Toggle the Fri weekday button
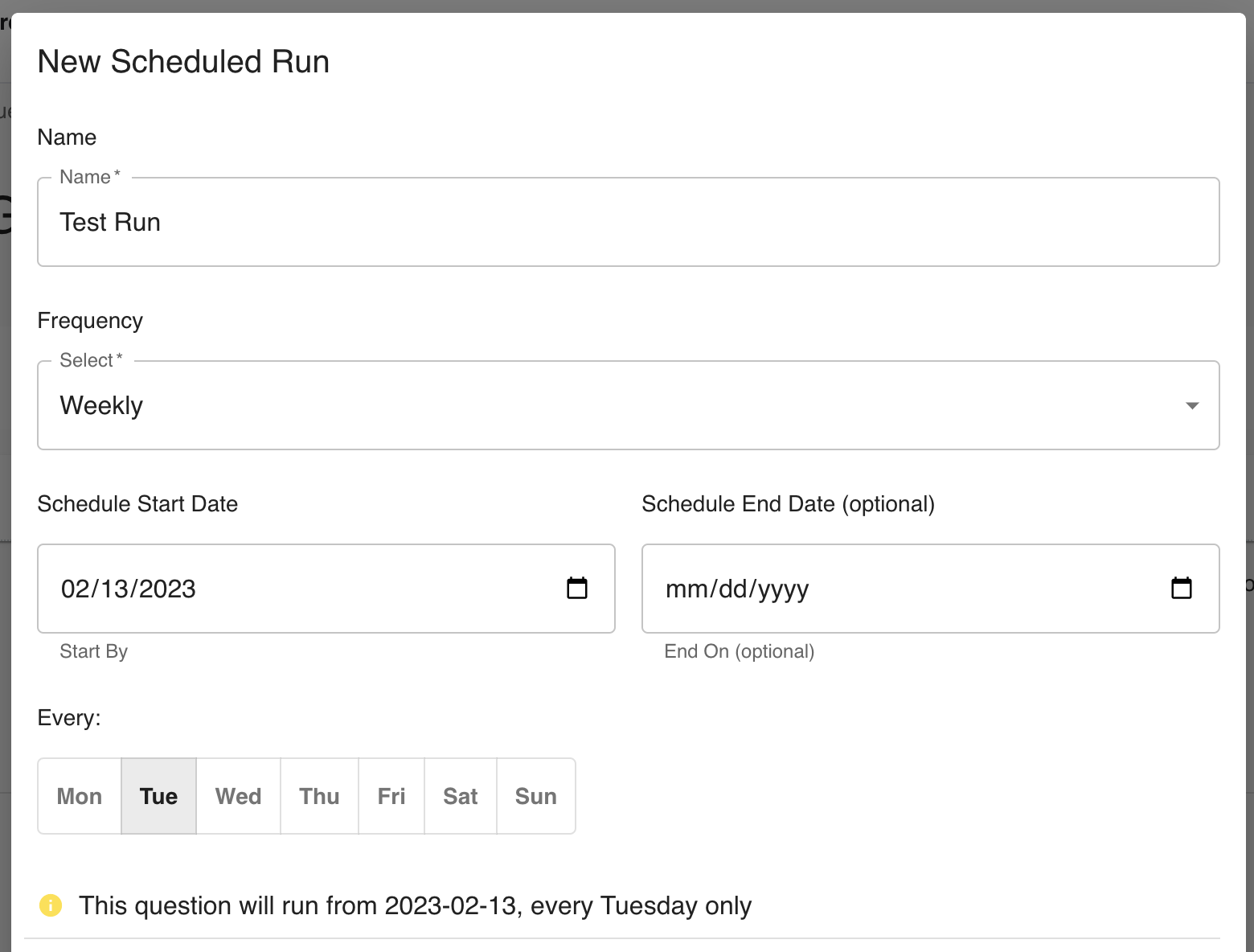This screenshot has height=952, width=1254. point(391,796)
